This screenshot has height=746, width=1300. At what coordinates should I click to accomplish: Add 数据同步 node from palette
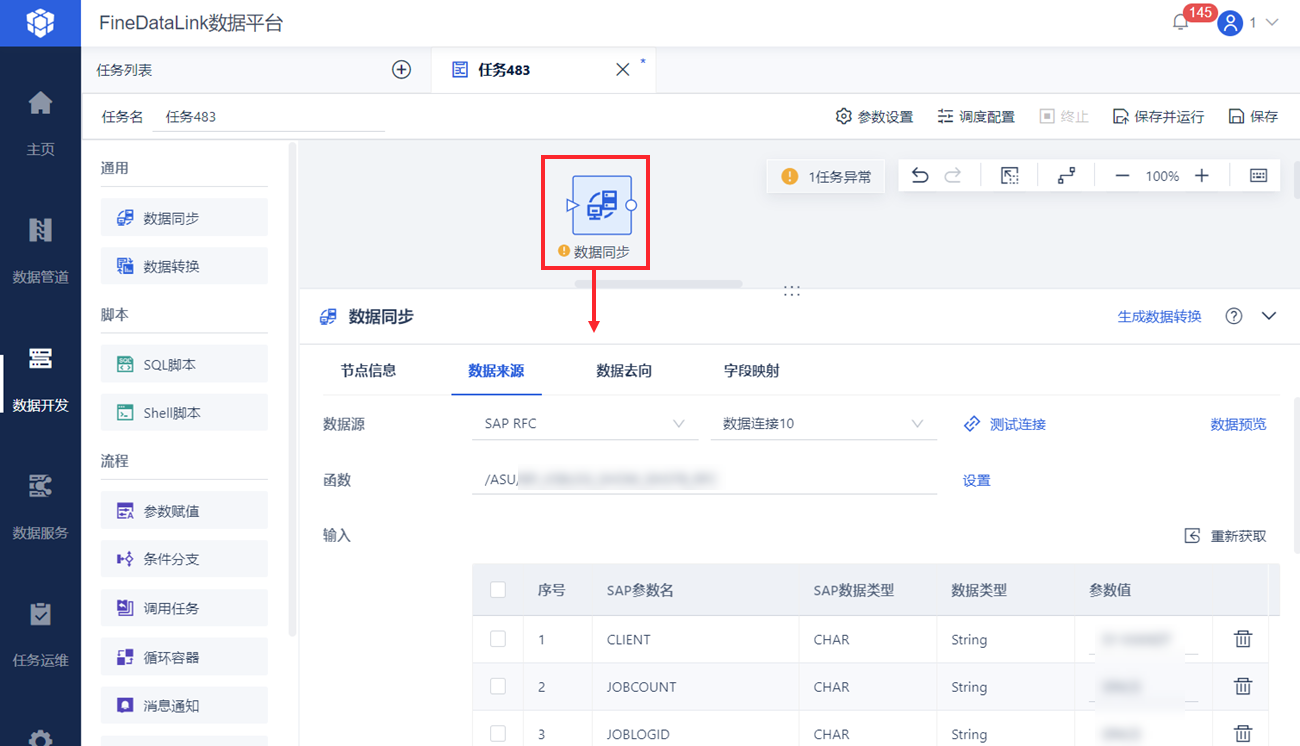click(184, 218)
